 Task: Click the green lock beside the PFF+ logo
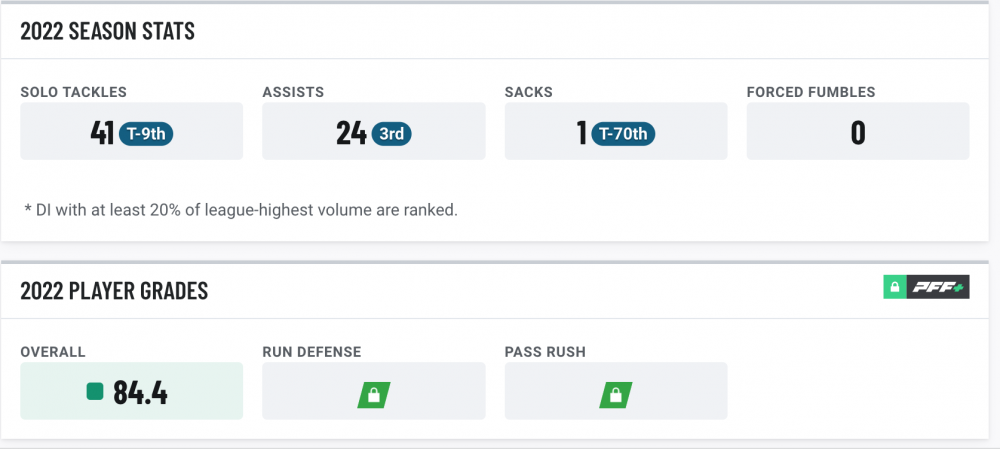[x=894, y=288]
